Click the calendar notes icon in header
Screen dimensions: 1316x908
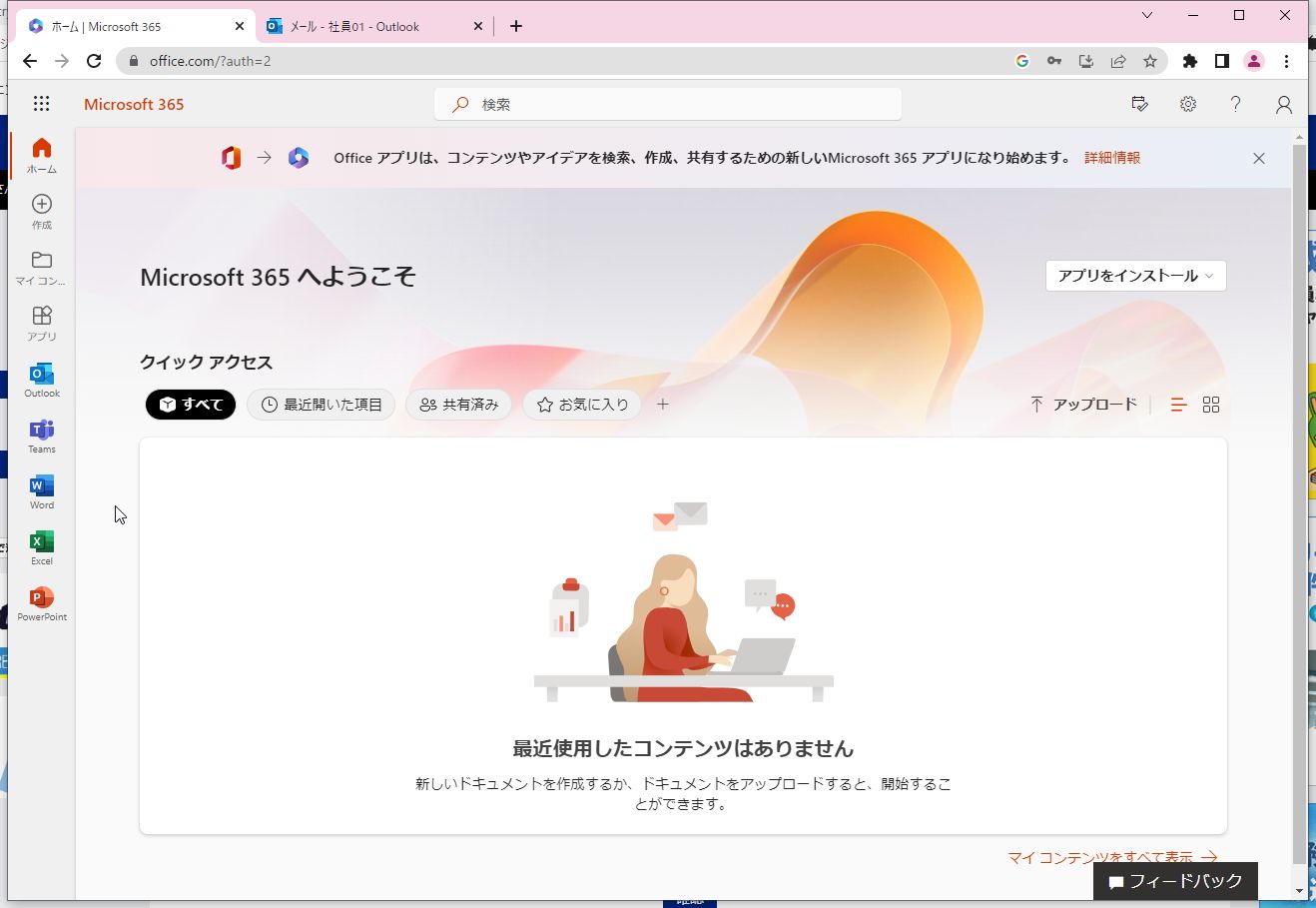1139,104
